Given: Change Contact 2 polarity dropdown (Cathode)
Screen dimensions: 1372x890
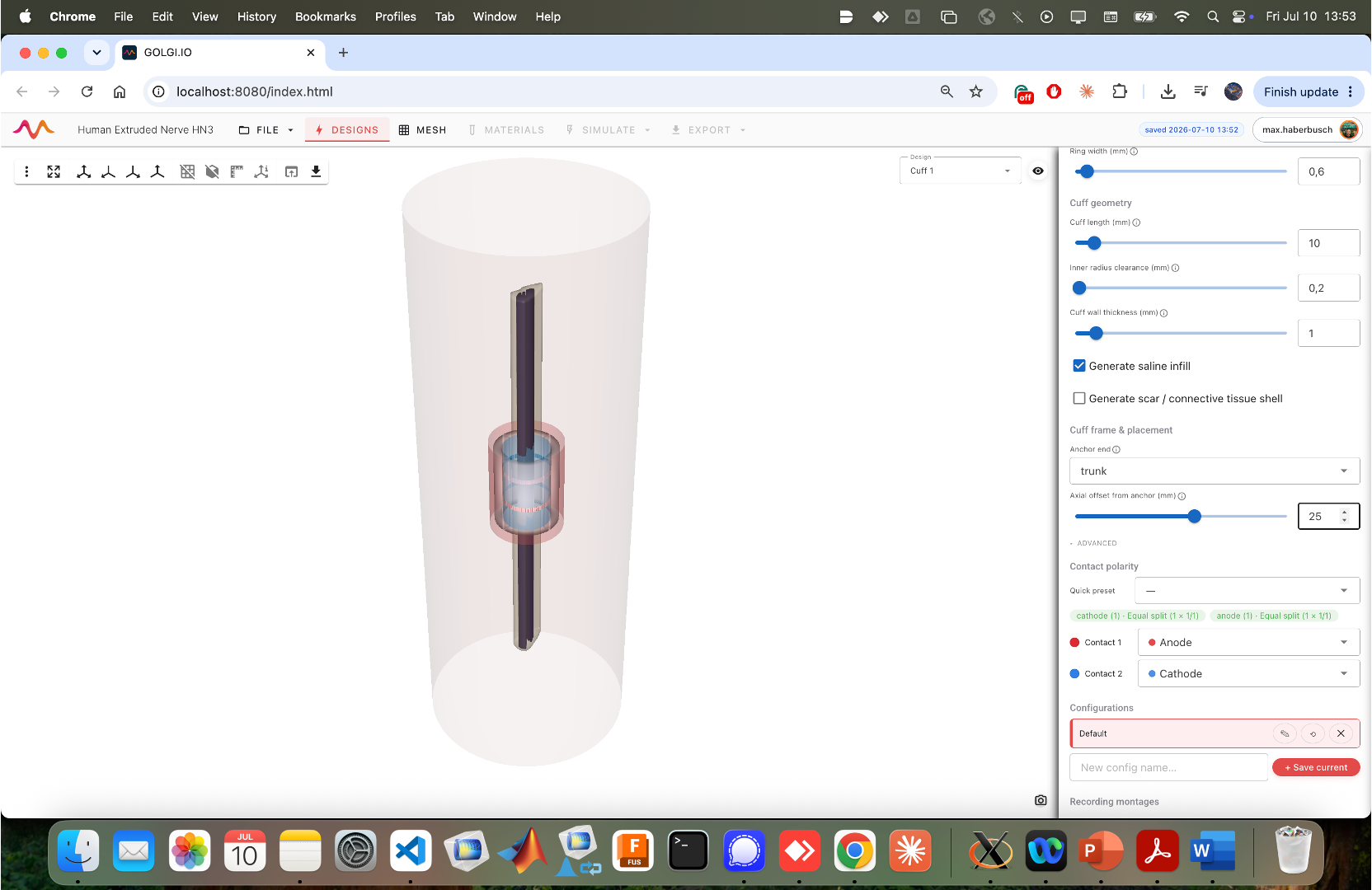Looking at the screenshot, I should (1248, 674).
